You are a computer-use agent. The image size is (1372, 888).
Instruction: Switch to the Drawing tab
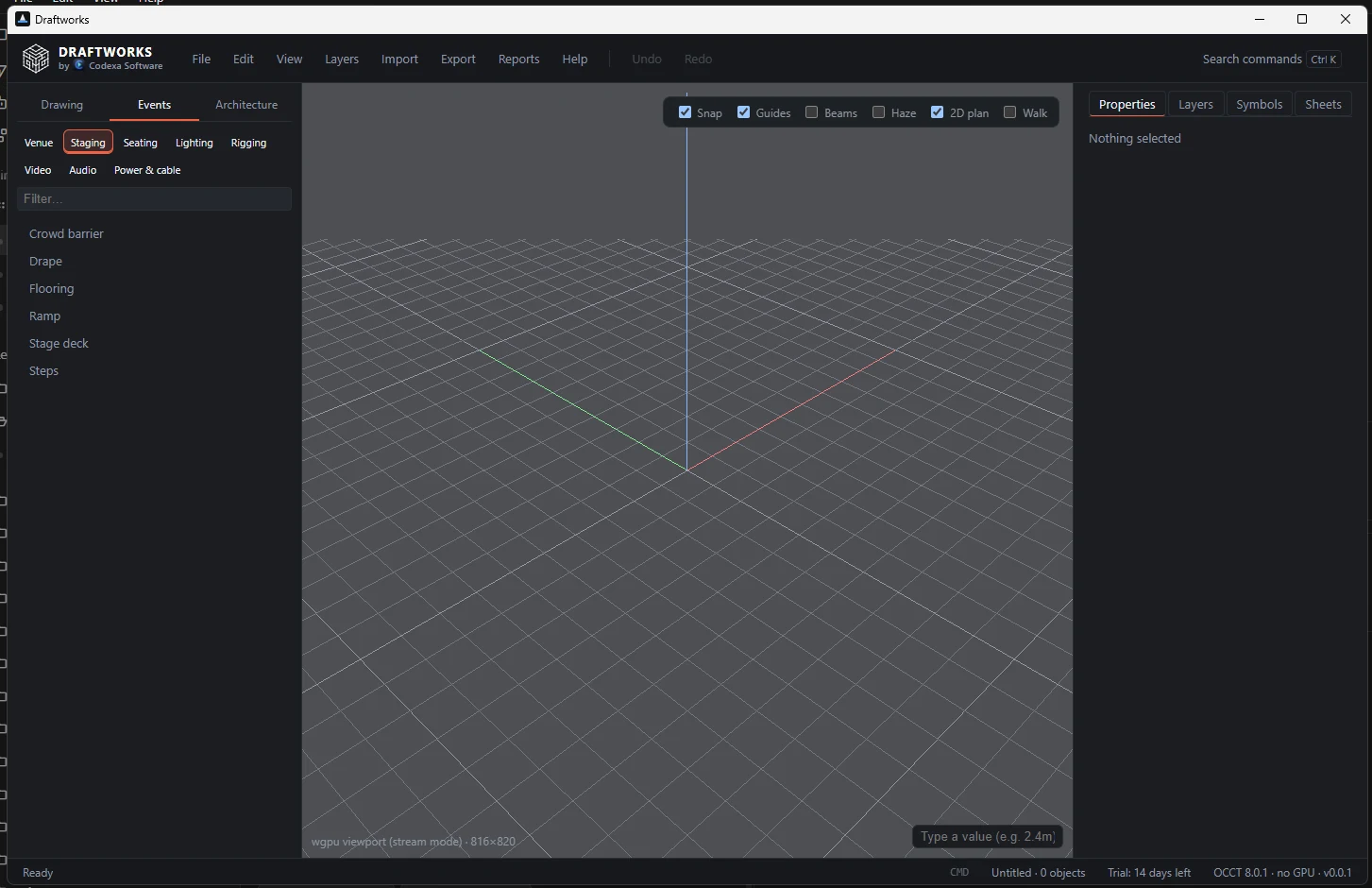[x=61, y=105]
